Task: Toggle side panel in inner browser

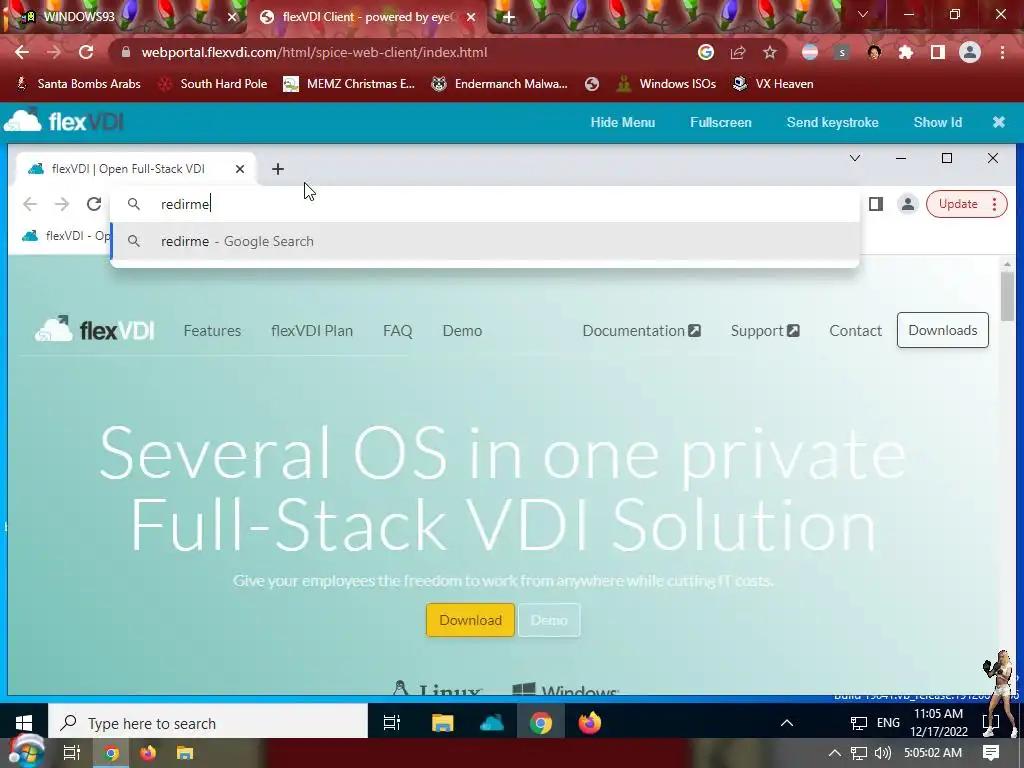Action: 876,204
